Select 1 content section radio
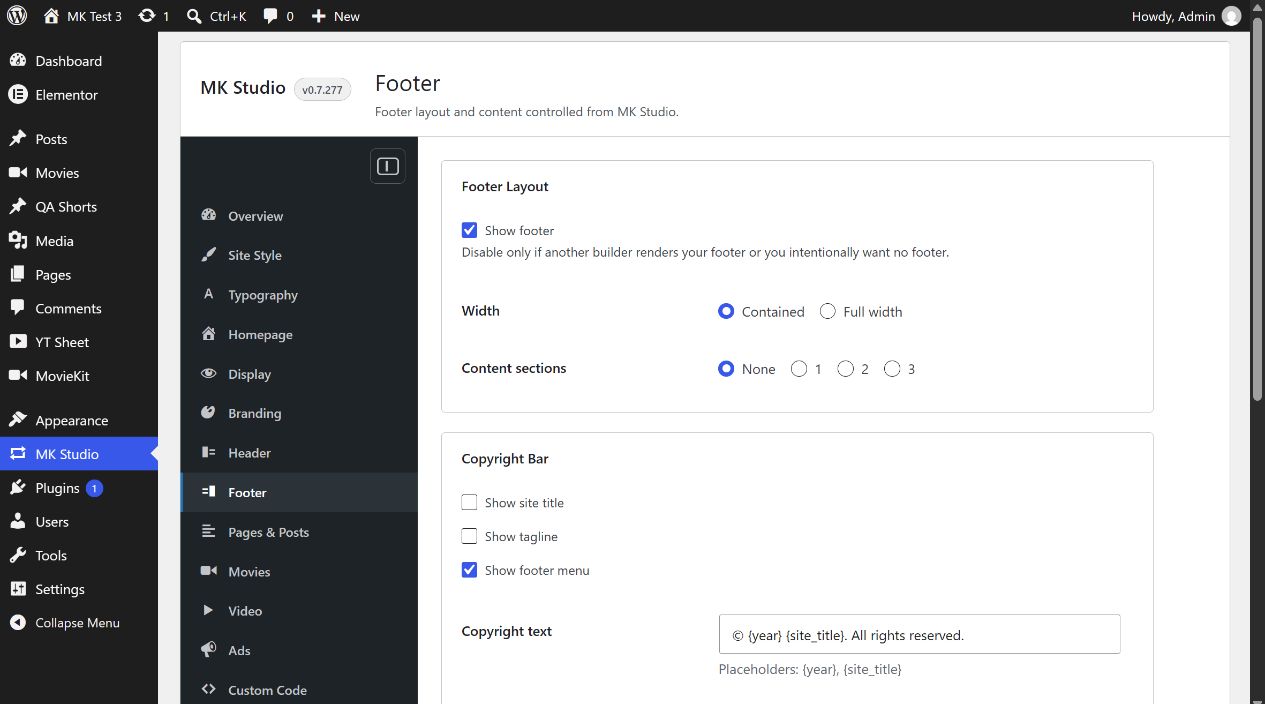 (x=798, y=369)
